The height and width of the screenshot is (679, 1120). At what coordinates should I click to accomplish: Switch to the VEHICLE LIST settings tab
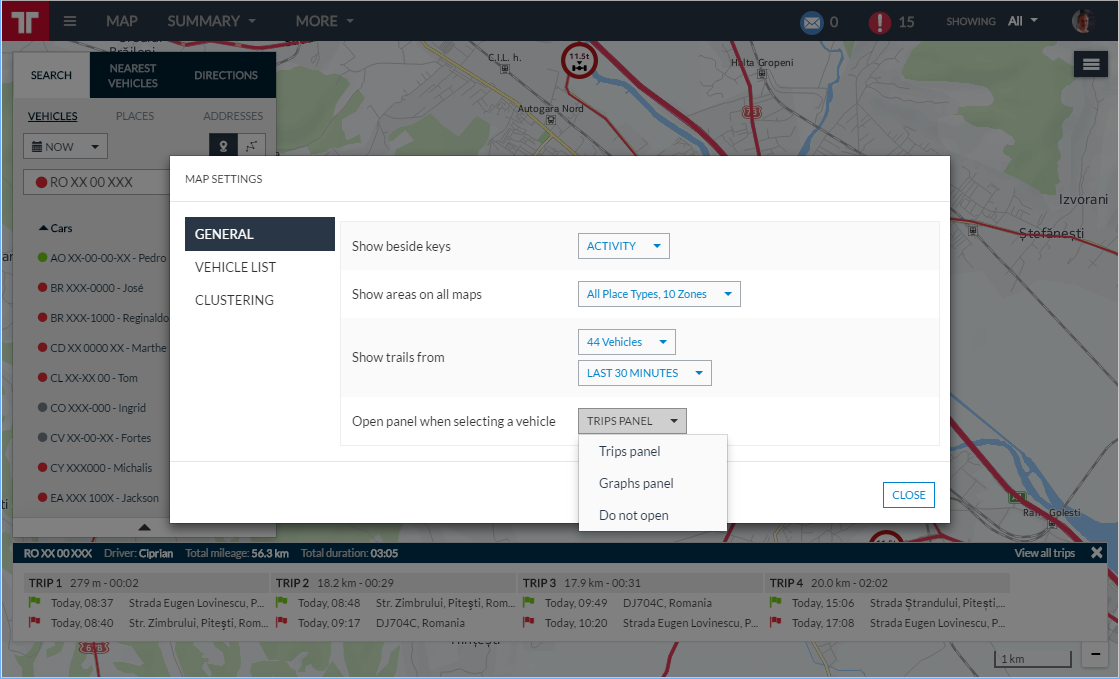(x=235, y=267)
